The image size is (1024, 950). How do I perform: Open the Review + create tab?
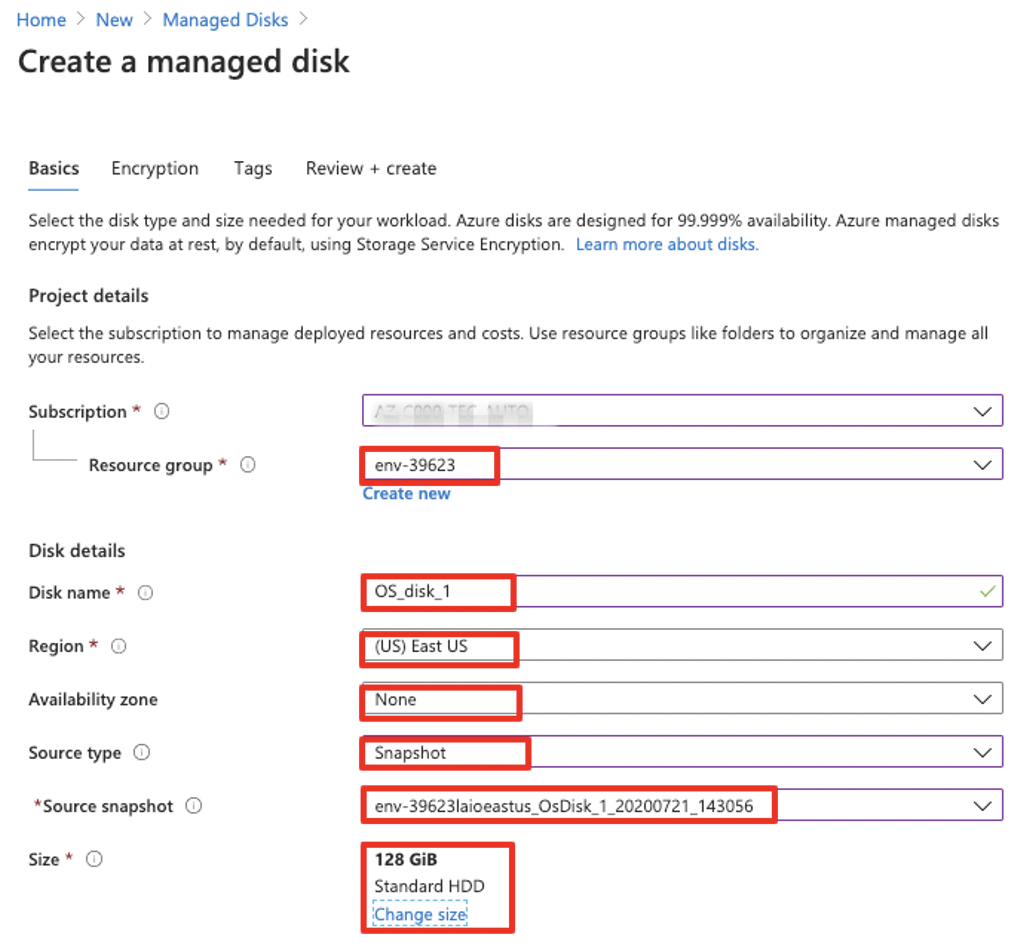pos(370,168)
